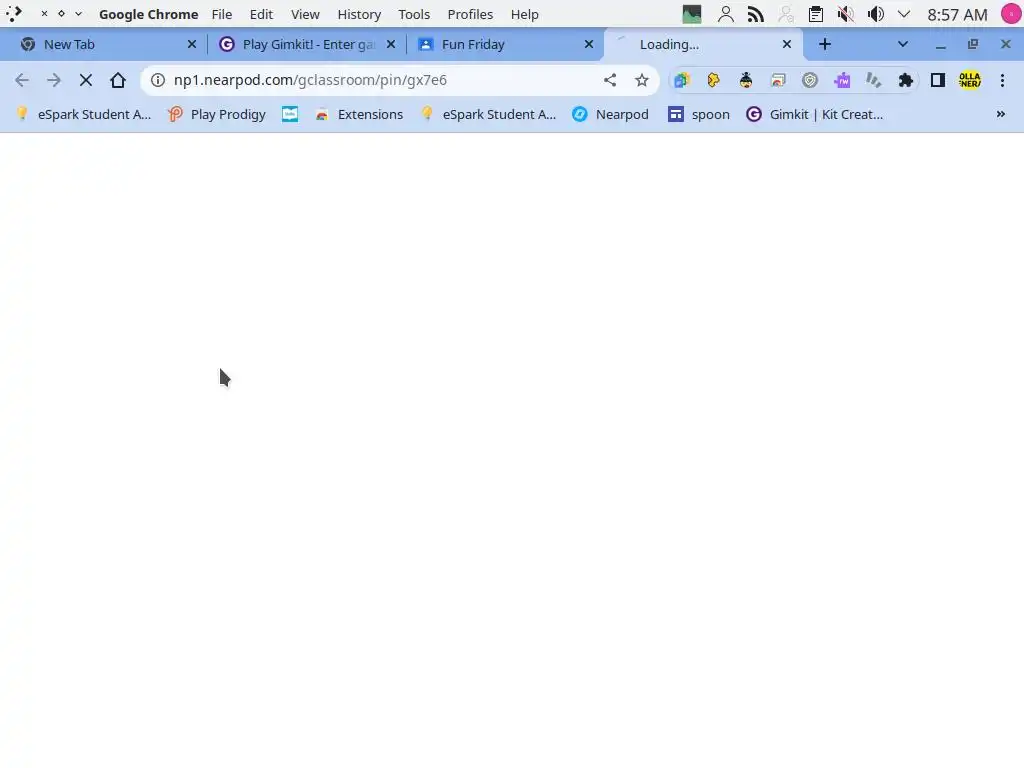Open the View menu
This screenshot has width=1024, height=768.
[x=305, y=14]
